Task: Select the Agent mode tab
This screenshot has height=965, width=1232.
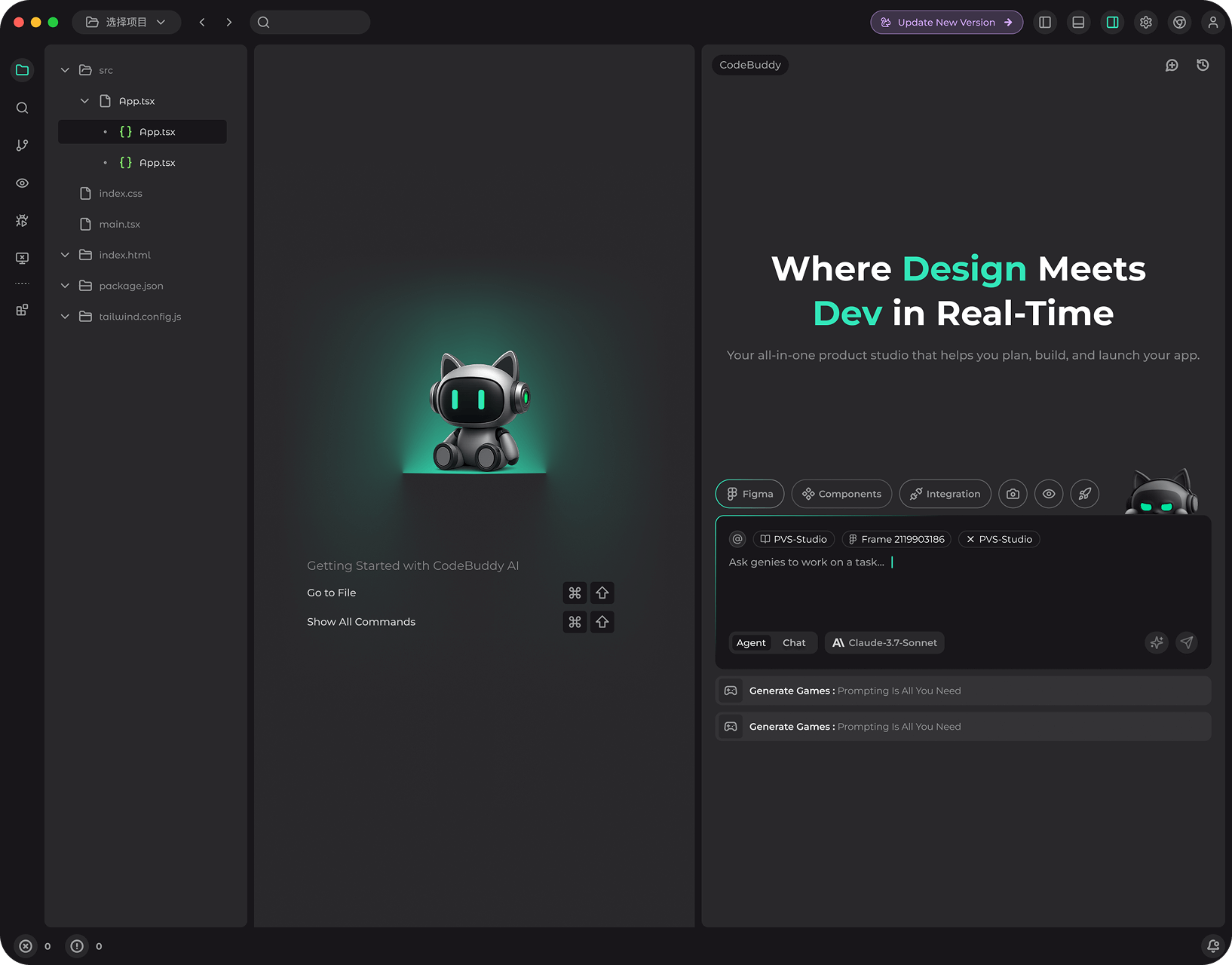Action: point(751,643)
